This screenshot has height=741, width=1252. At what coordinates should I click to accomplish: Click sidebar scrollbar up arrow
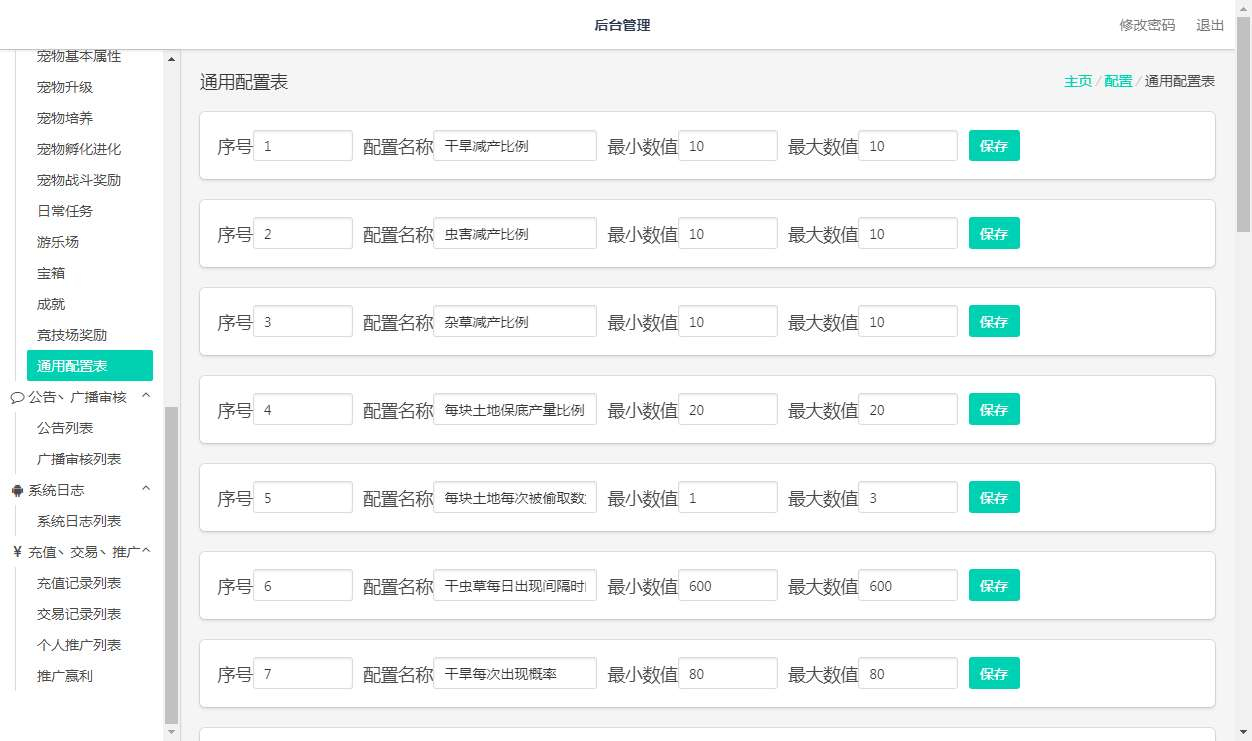click(x=171, y=58)
